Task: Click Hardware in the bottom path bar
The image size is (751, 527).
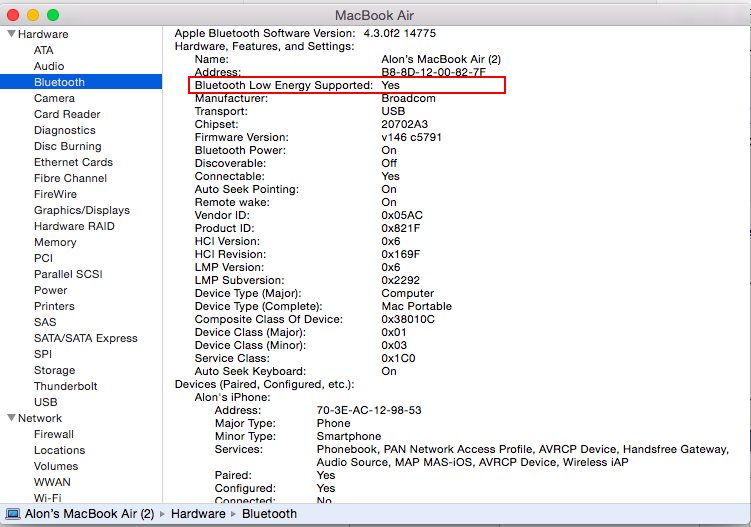Action: point(198,514)
